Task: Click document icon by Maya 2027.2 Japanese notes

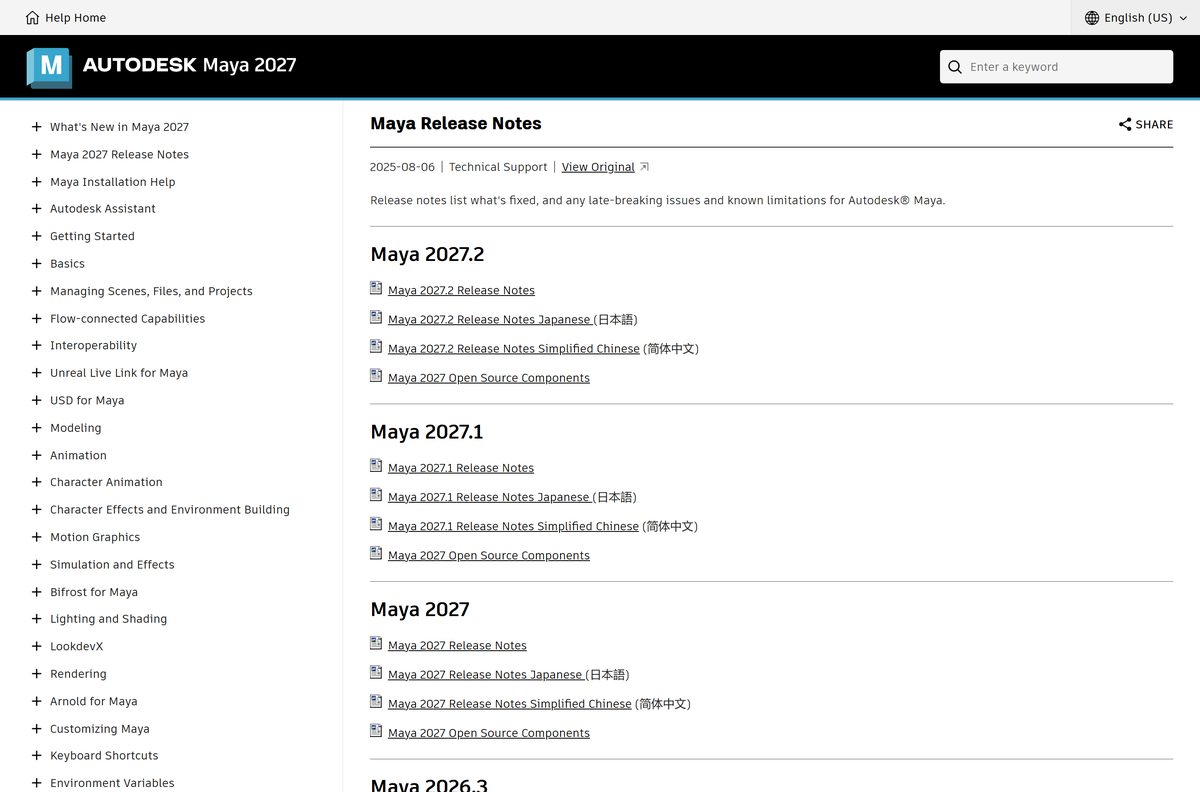Action: tap(376, 317)
